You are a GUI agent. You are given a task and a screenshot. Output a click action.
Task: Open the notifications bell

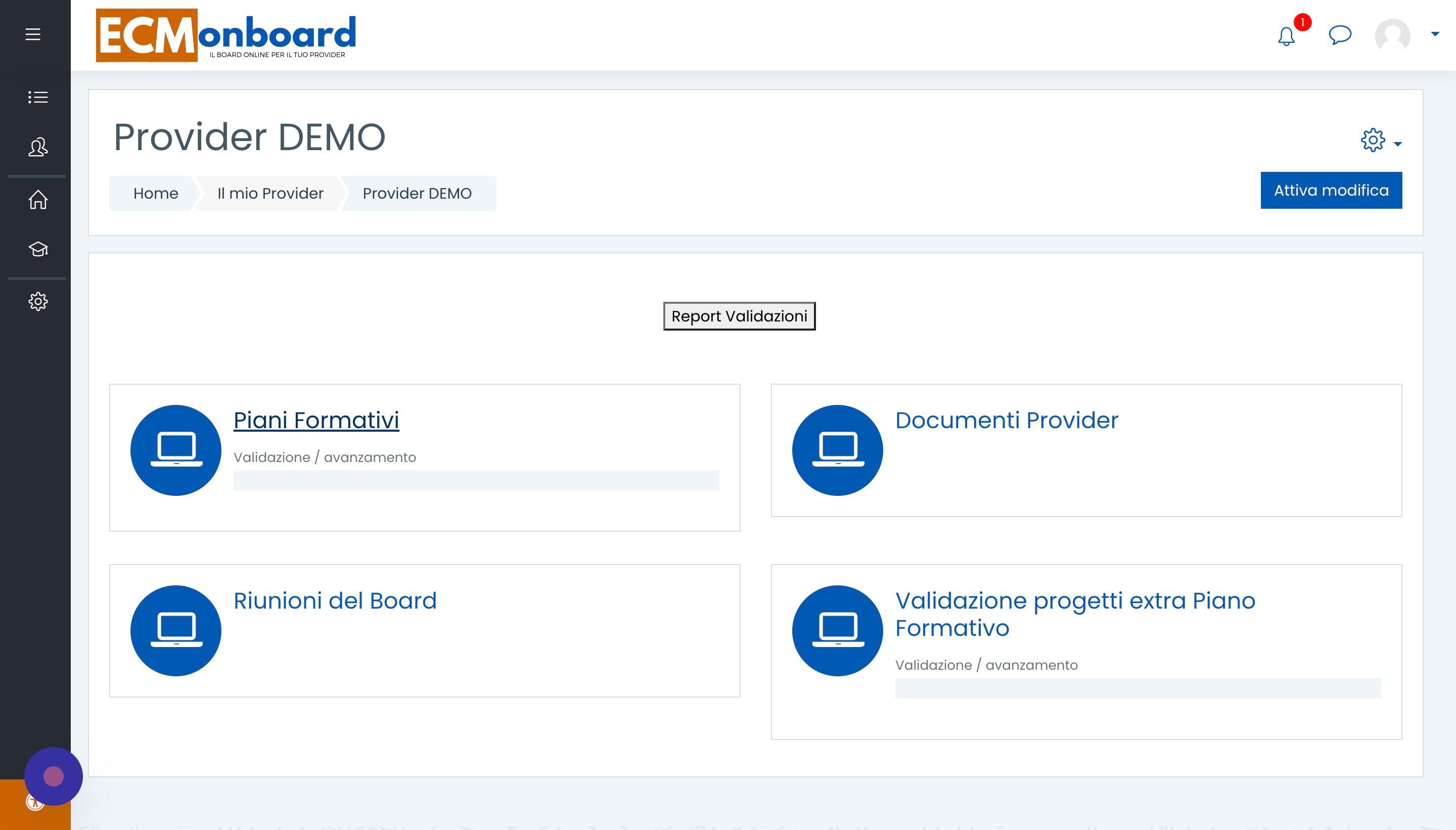pyautogui.click(x=1286, y=36)
